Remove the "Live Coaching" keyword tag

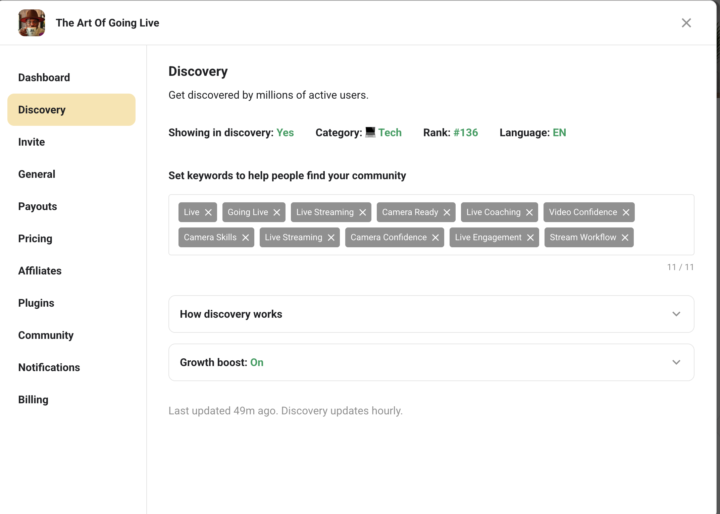pyautogui.click(x=529, y=212)
